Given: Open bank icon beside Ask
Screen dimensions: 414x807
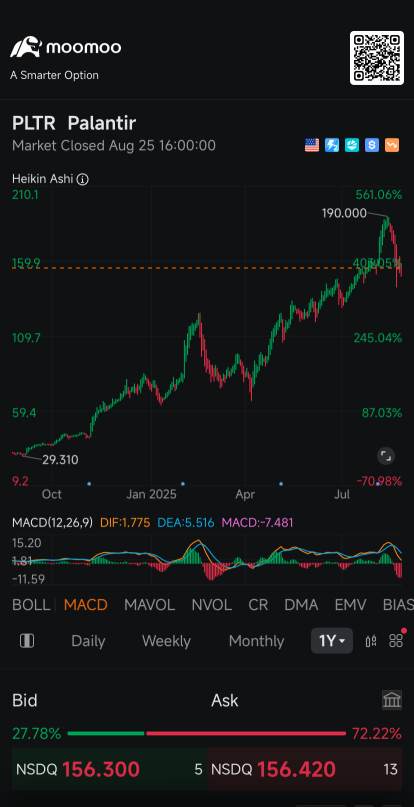Looking at the screenshot, I should (x=392, y=700).
